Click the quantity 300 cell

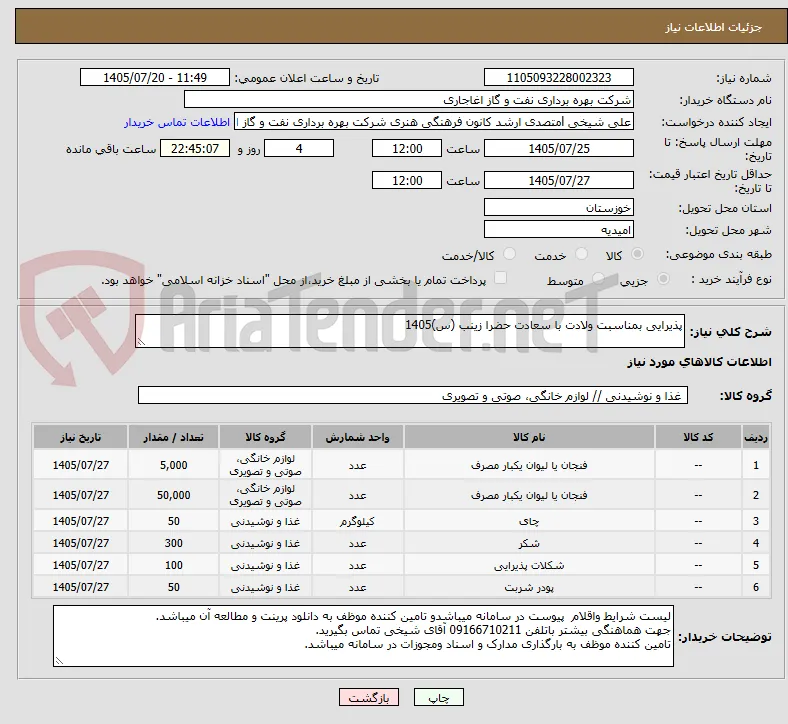(x=173, y=543)
